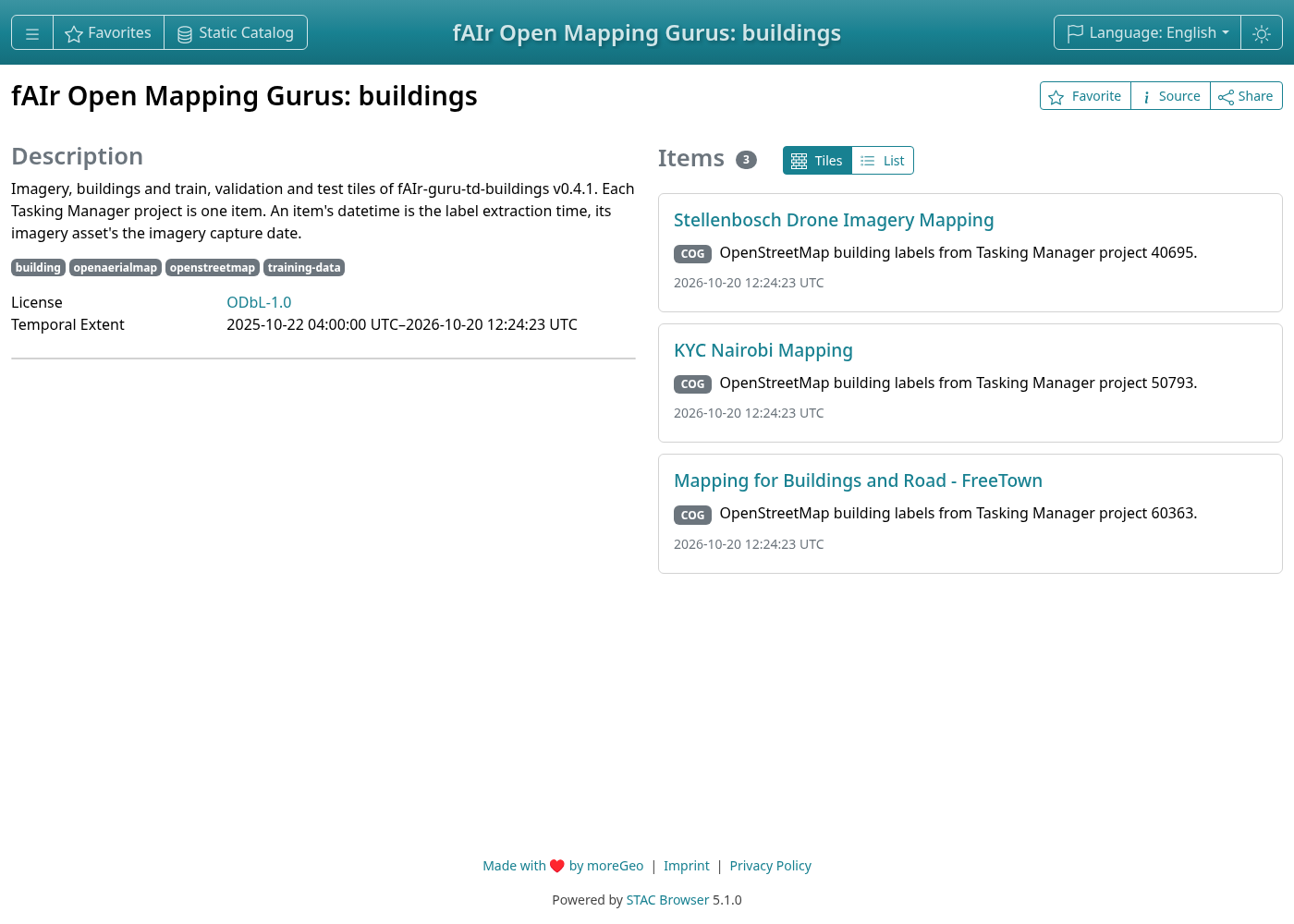The image size is (1294, 924).
Task: Click the FreeTown item timestamp
Action: tap(749, 544)
